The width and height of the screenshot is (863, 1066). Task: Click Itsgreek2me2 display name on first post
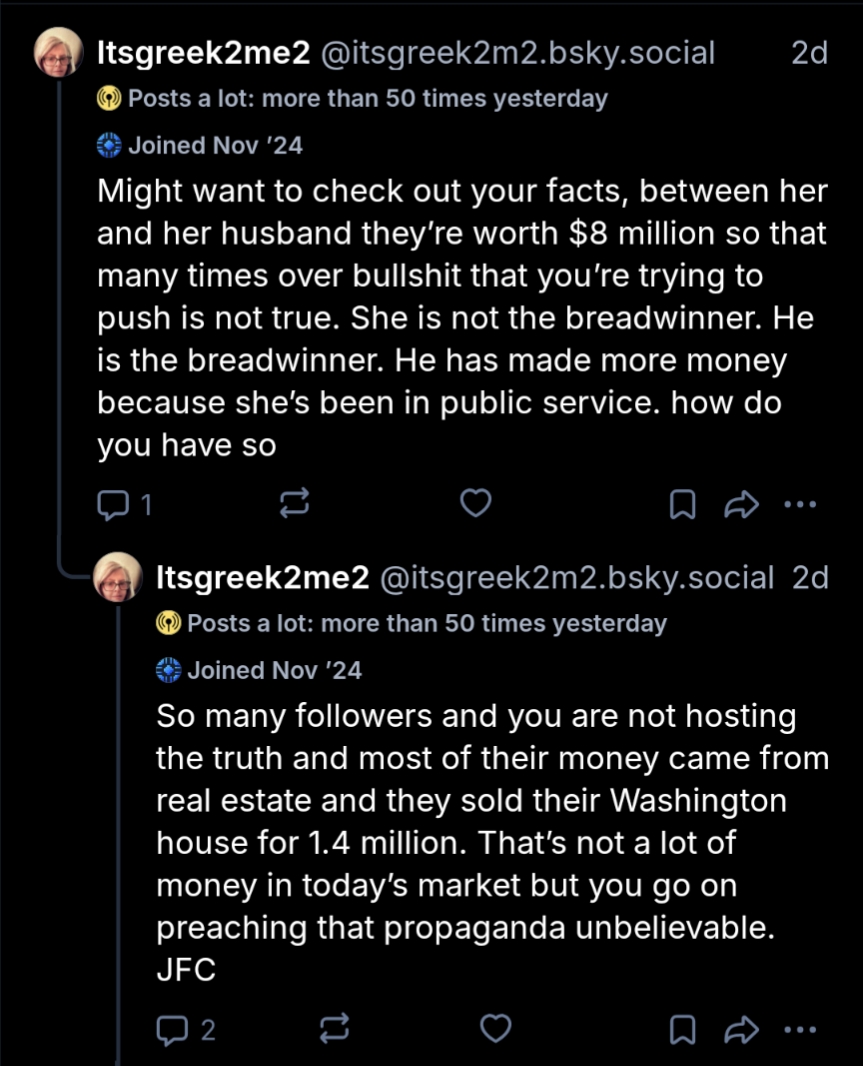[x=202, y=54]
